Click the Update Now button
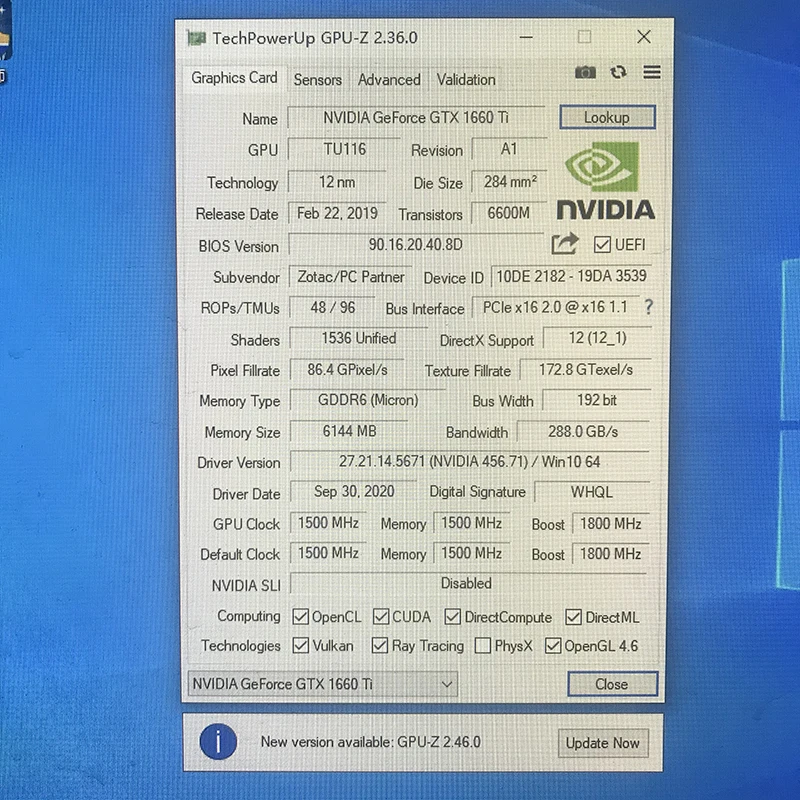 click(603, 743)
